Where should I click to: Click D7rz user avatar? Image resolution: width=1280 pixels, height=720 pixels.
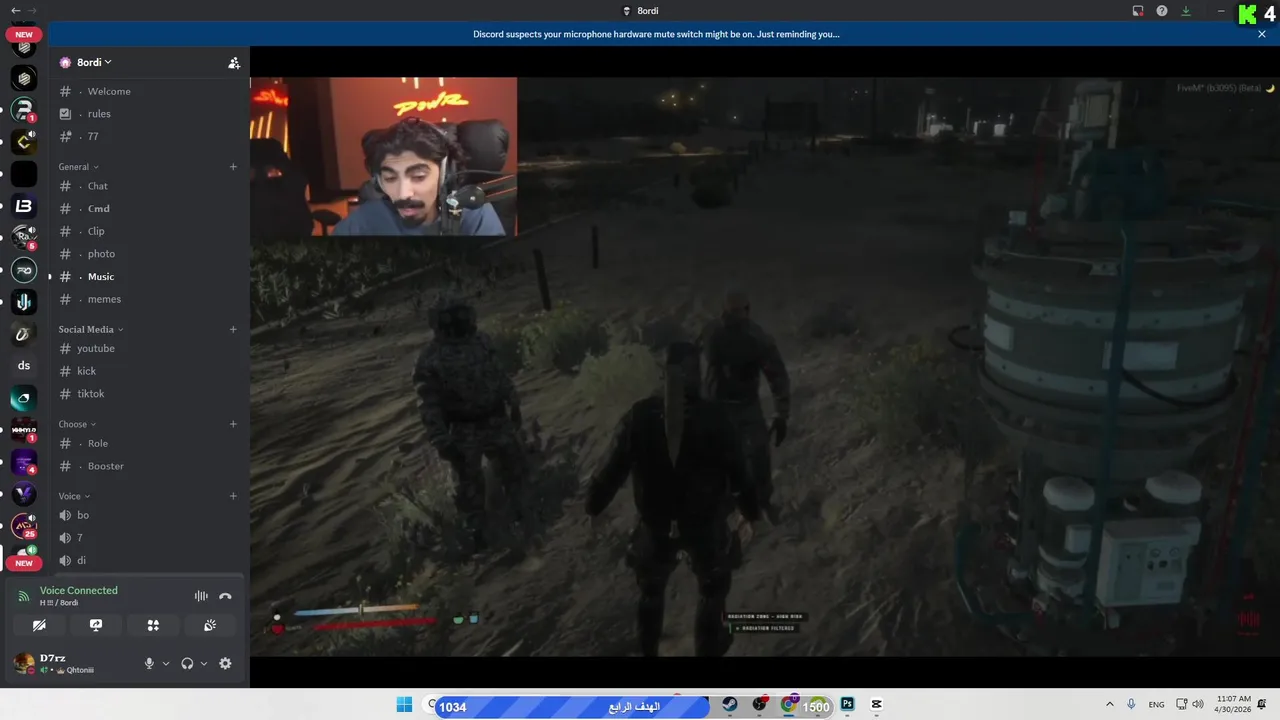coord(24,663)
